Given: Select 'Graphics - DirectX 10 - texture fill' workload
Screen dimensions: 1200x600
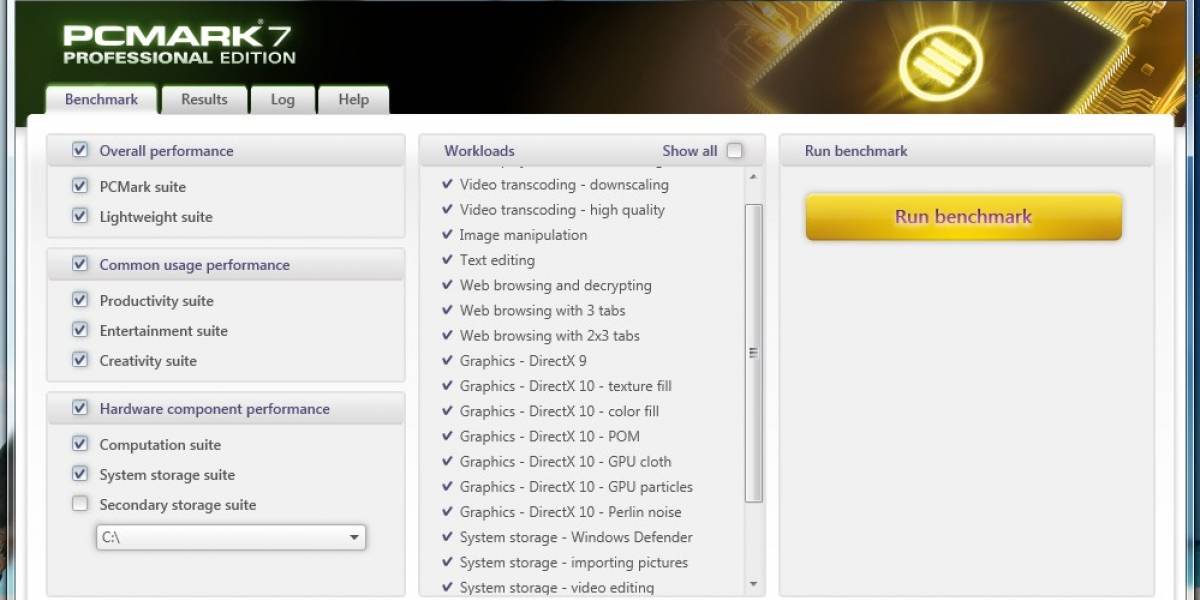Looking at the screenshot, I should pos(565,386).
